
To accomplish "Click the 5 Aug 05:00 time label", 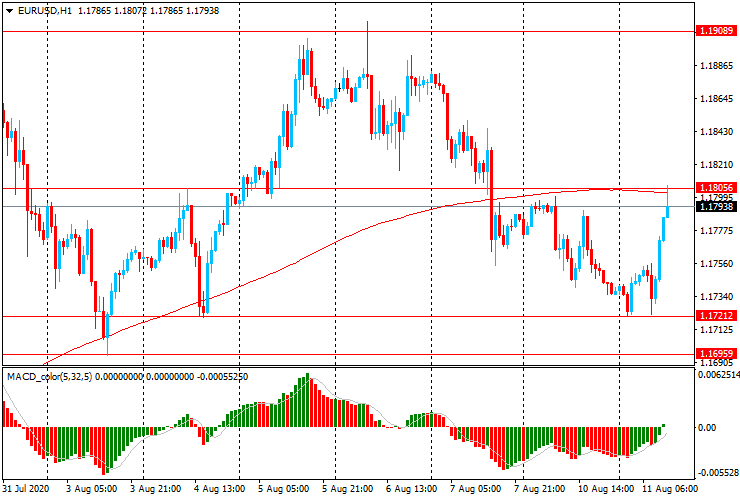I will click(x=283, y=489).
